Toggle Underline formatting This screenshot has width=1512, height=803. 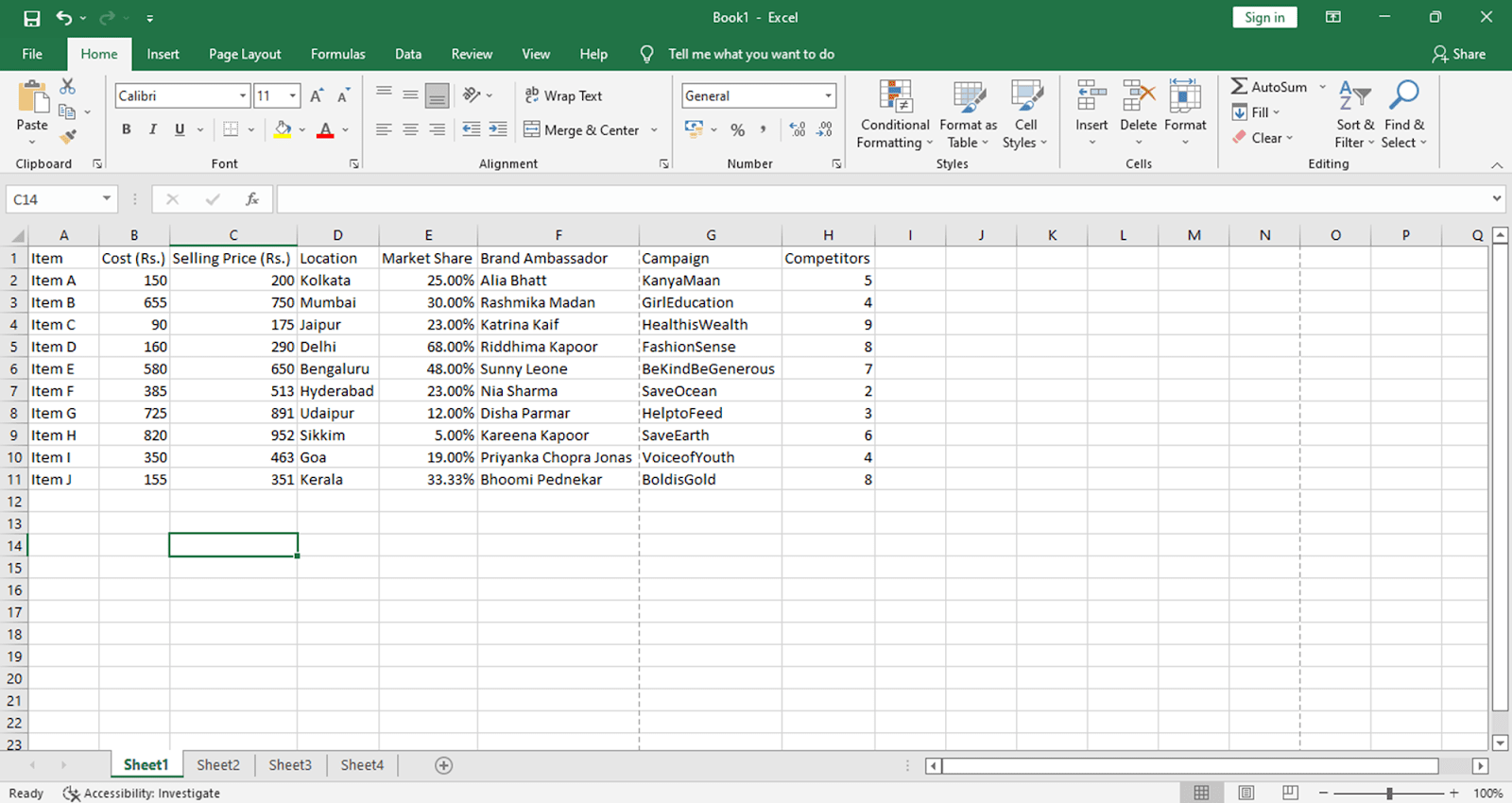pyautogui.click(x=180, y=129)
